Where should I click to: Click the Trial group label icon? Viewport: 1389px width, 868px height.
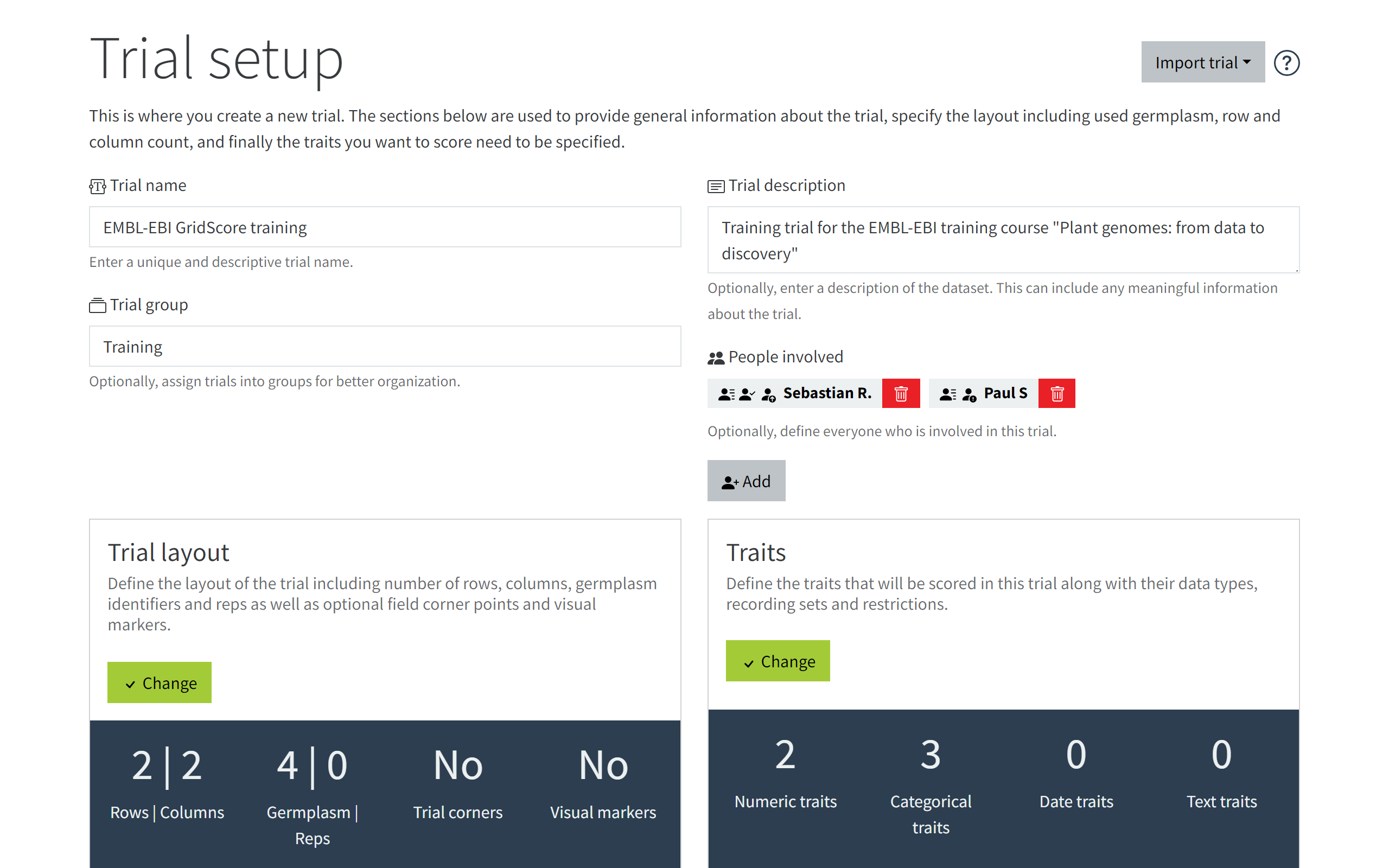[98, 305]
